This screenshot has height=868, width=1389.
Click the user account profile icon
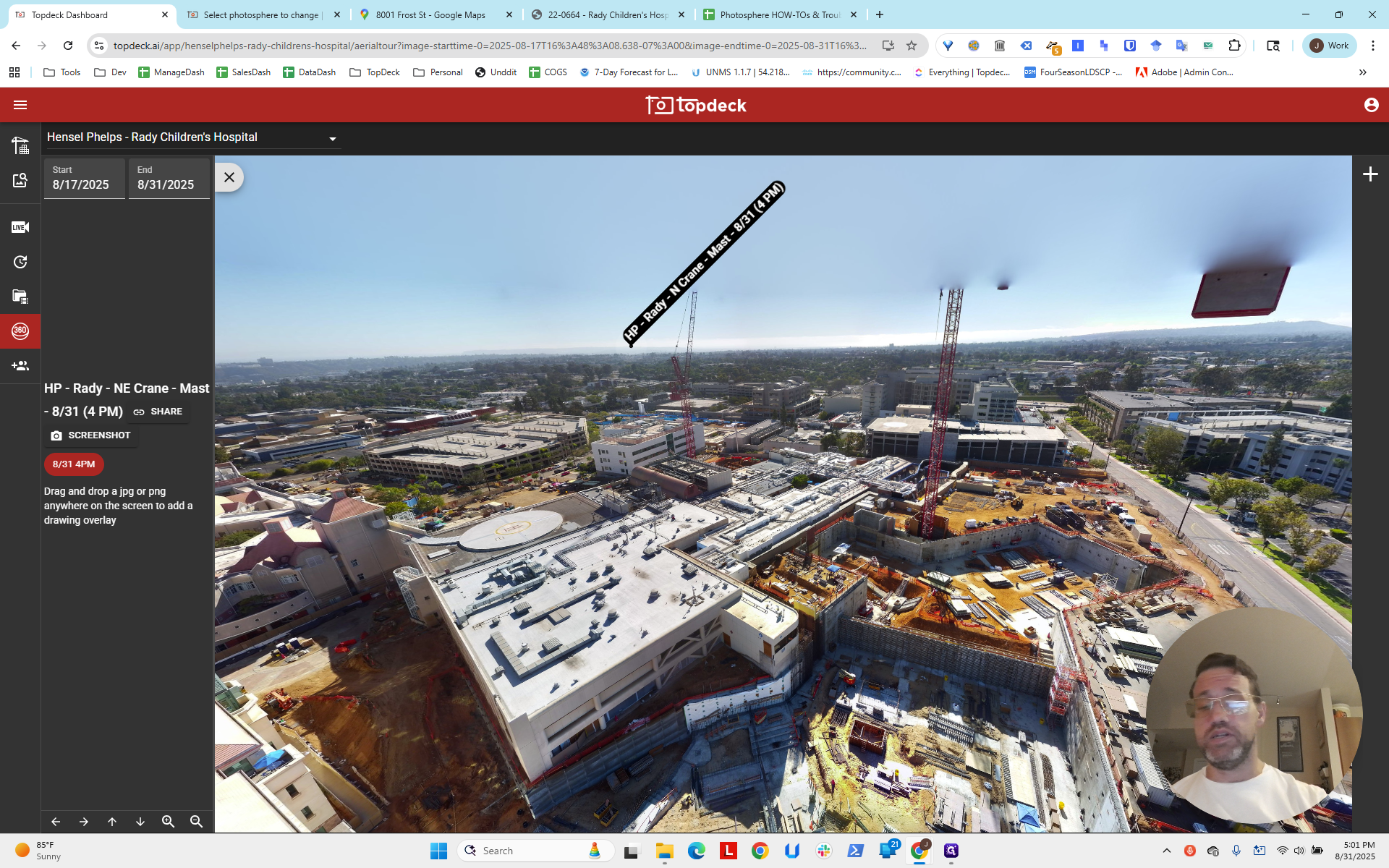click(x=1371, y=105)
